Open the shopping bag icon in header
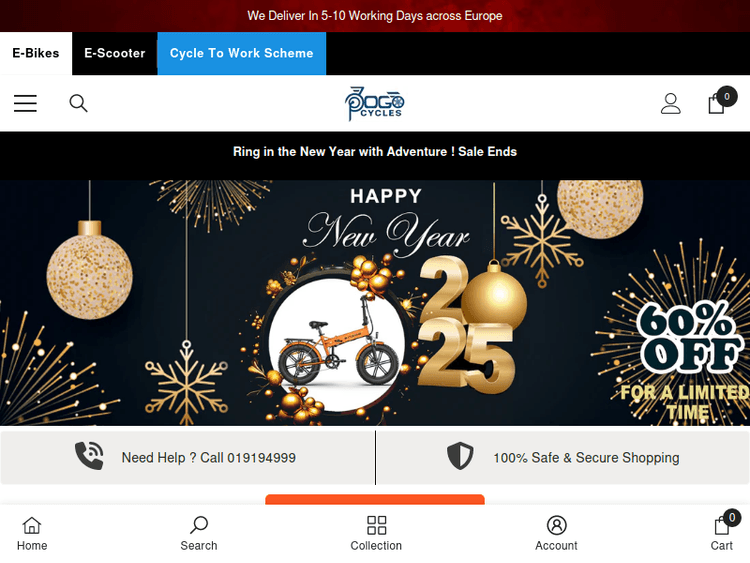Viewport: 750px width, 563px height. (x=717, y=103)
